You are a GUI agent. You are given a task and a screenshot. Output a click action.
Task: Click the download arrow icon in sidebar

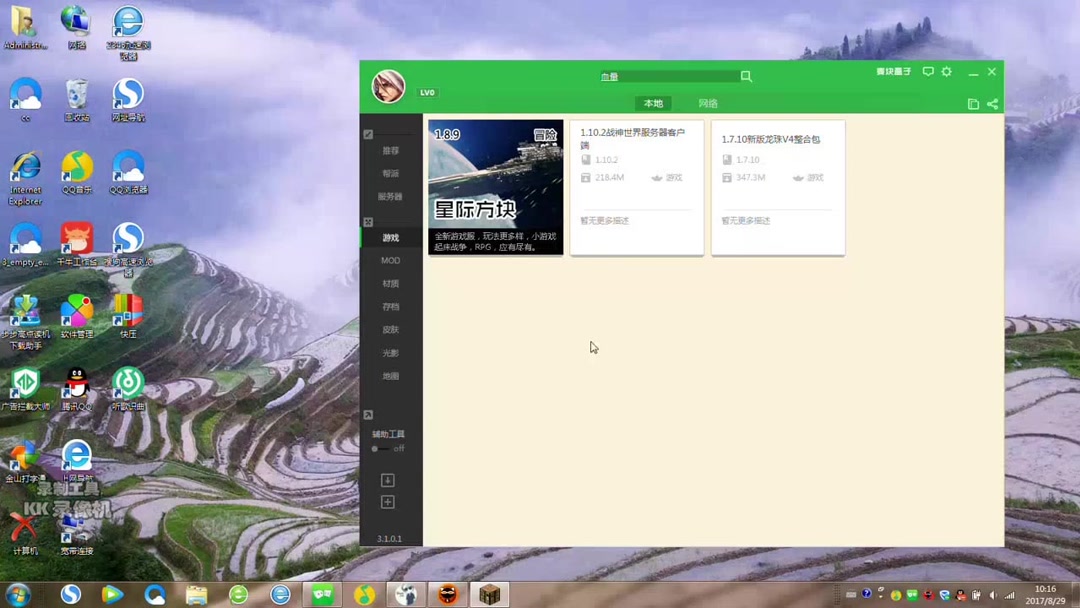(x=389, y=480)
